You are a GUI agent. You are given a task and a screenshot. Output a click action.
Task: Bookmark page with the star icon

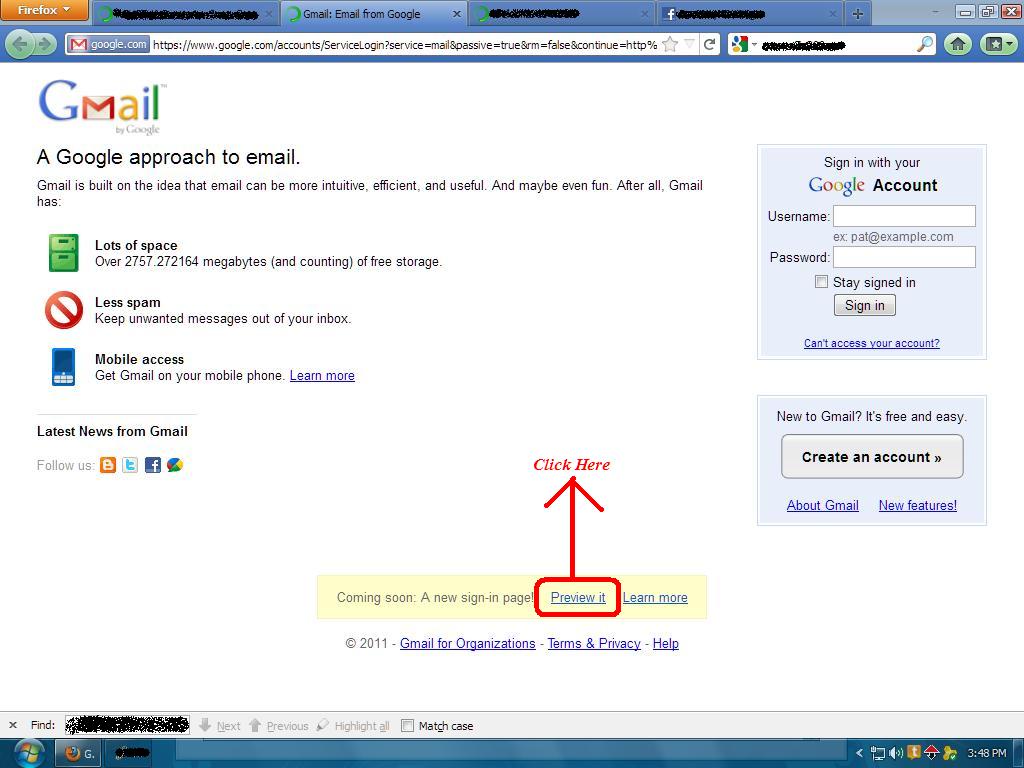pos(670,44)
